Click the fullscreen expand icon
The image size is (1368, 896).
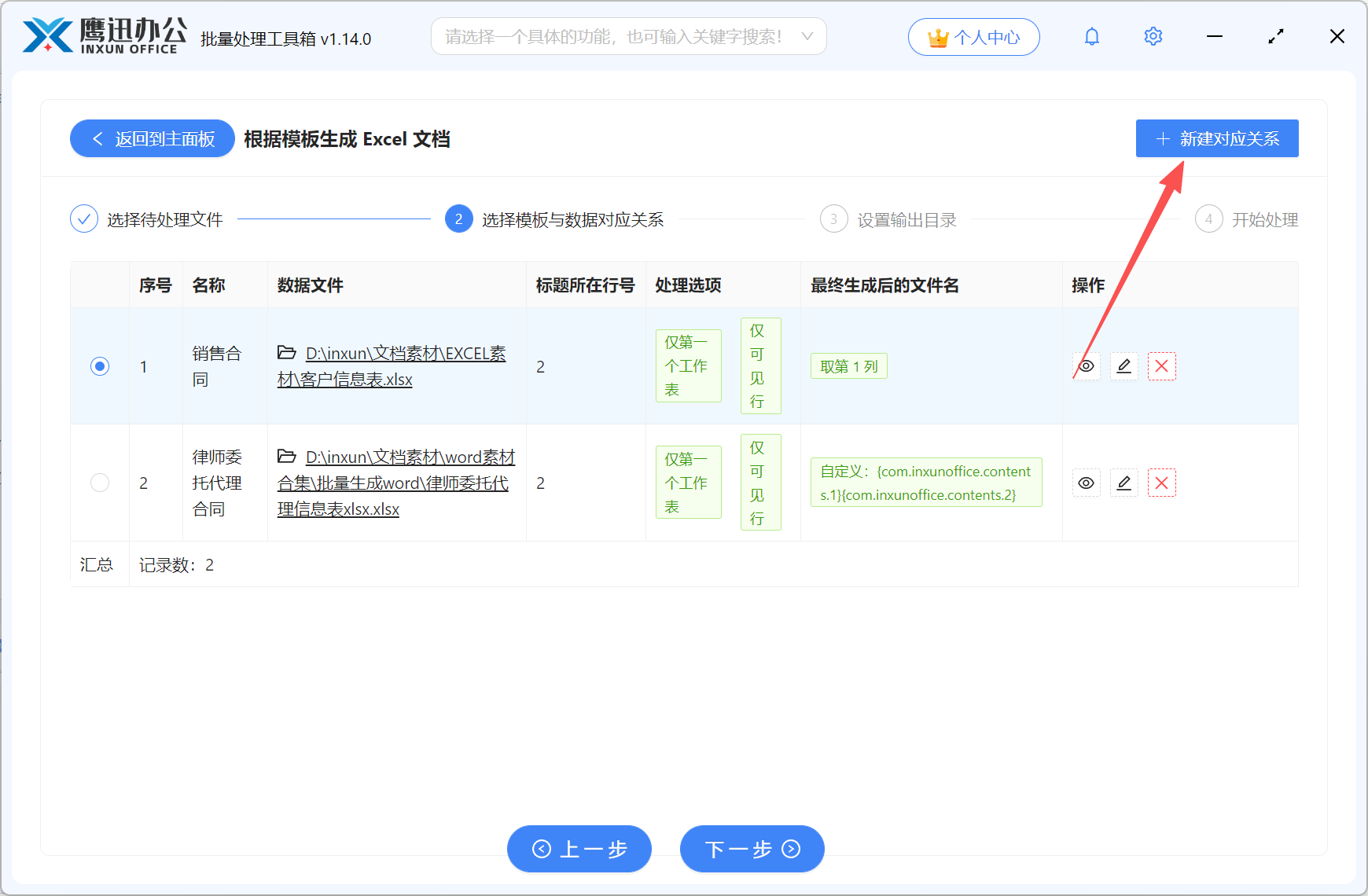click(1275, 36)
